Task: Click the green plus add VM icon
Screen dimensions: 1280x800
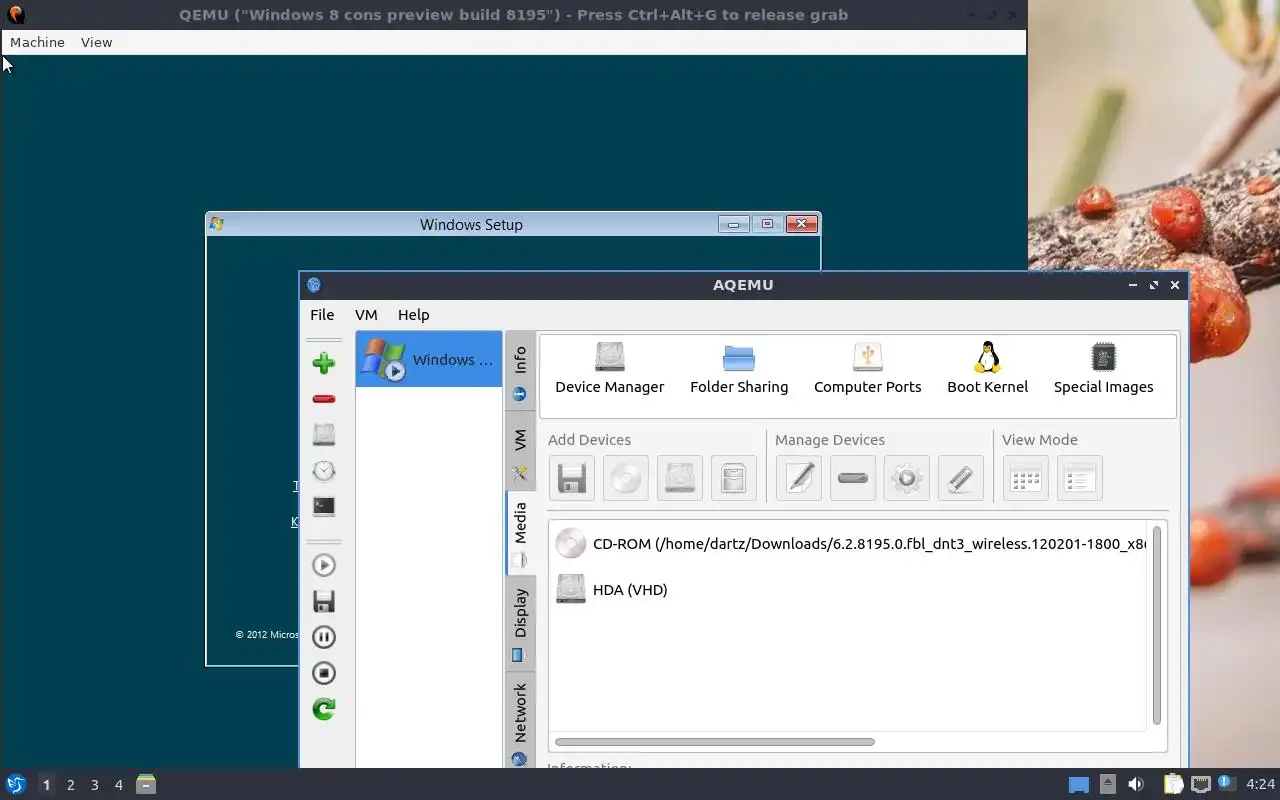Action: coord(323,363)
